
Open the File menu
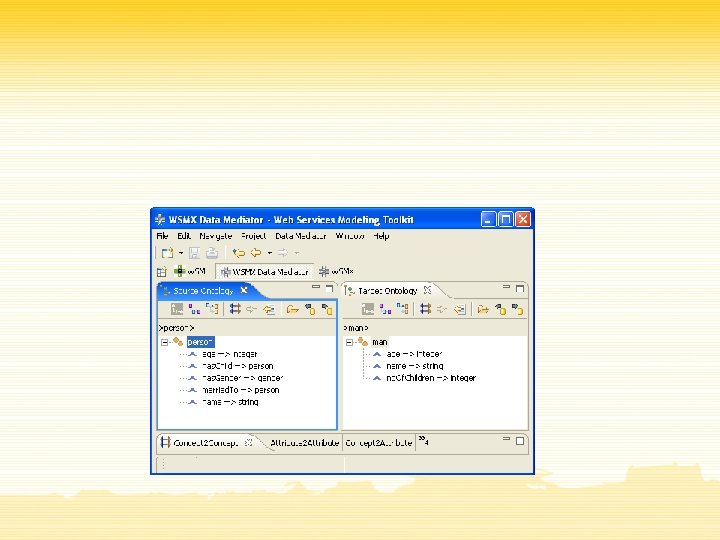(162, 236)
